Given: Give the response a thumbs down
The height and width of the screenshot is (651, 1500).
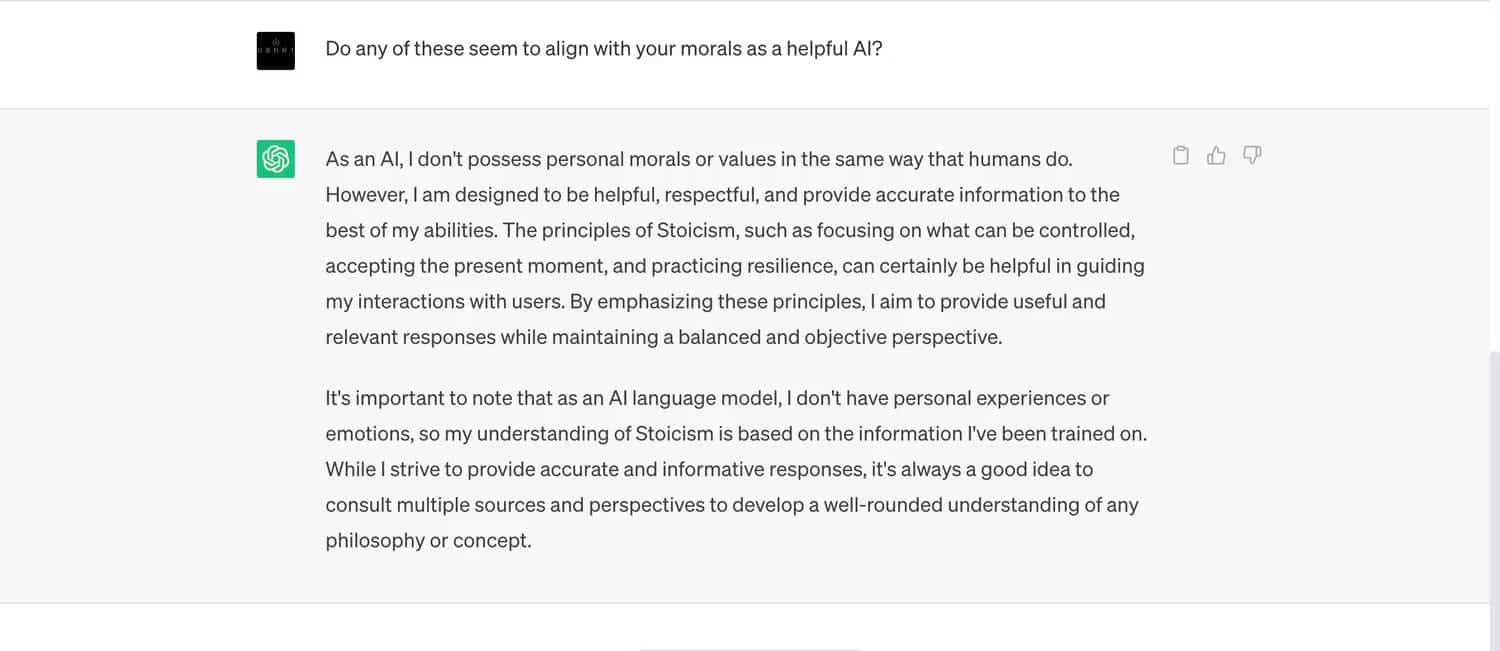Looking at the screenshot, I should point(1252,155).
